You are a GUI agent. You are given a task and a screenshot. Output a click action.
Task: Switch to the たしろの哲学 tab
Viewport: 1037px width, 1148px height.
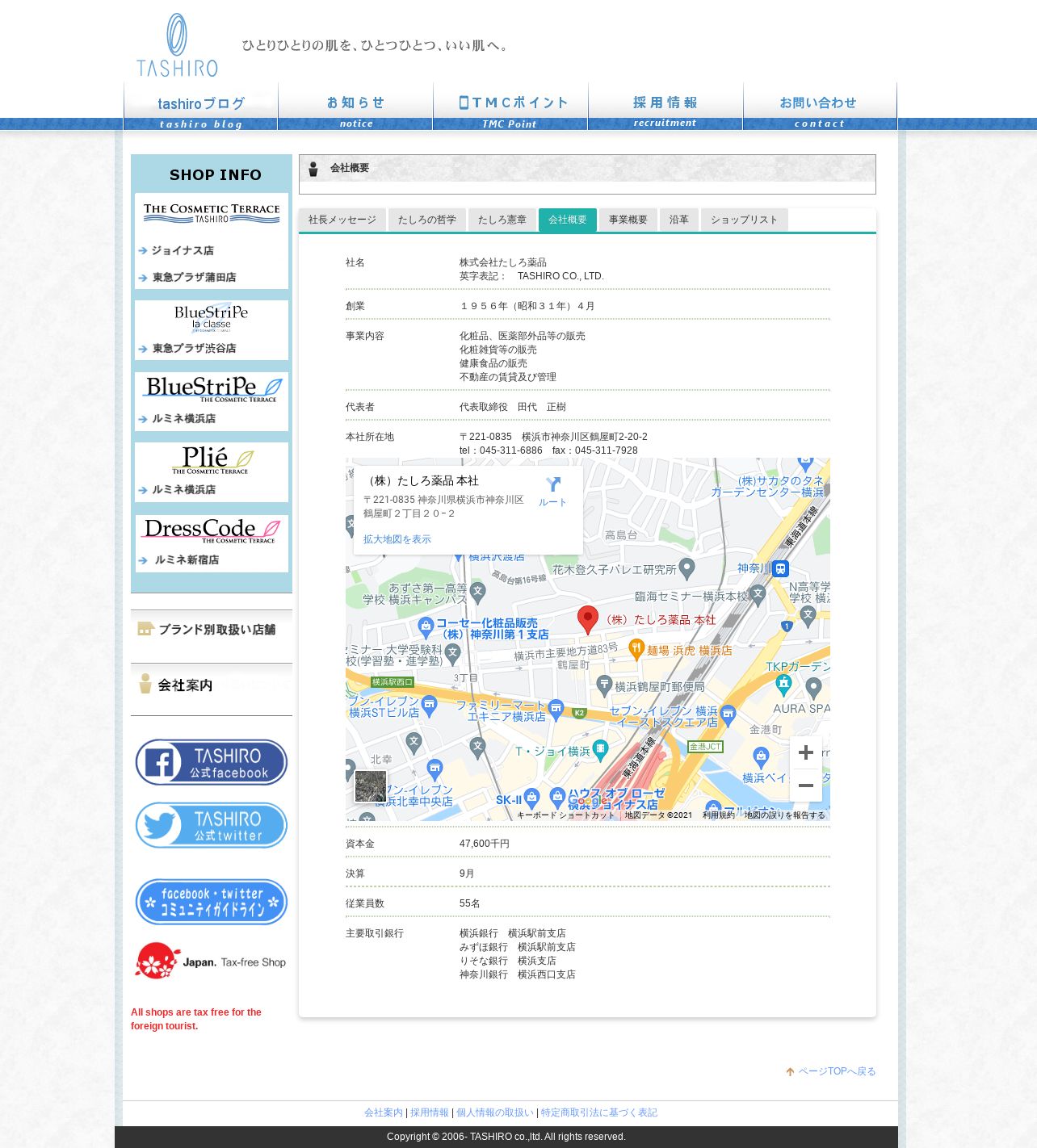click(426, 220)
